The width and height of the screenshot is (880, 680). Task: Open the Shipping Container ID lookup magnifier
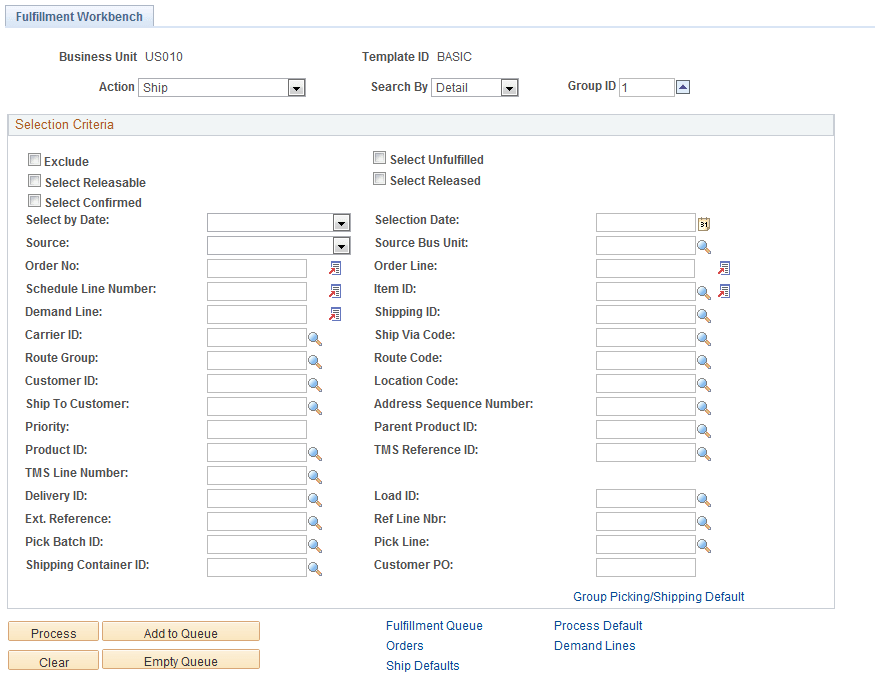point(314,567)
